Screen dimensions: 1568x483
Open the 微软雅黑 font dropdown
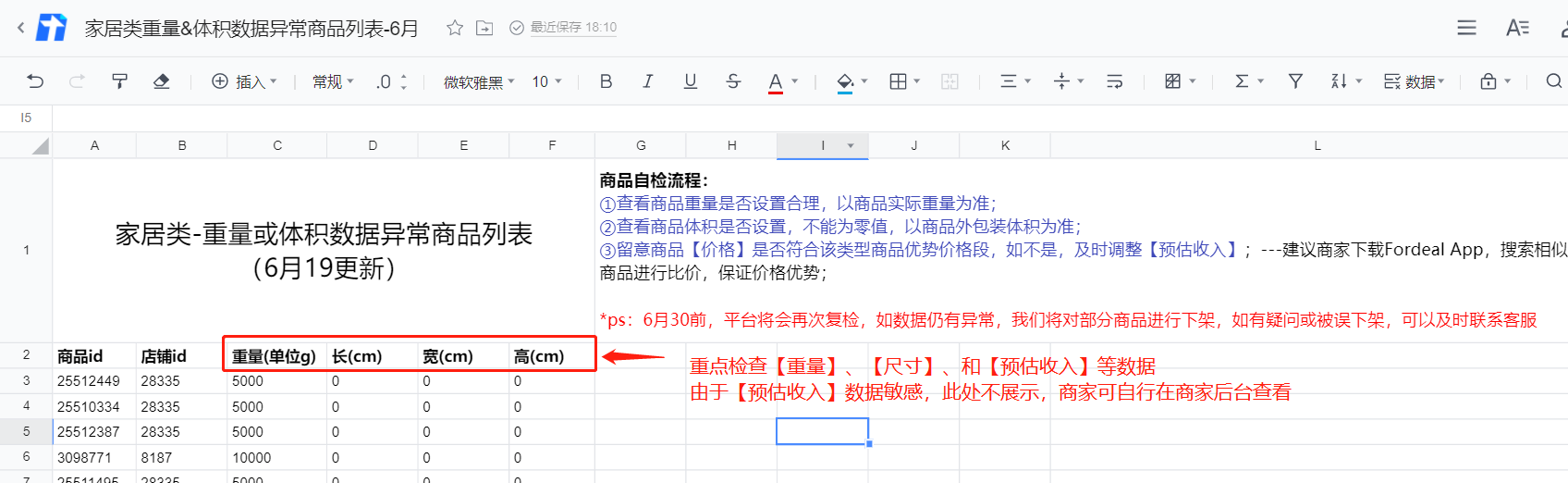coord(479,82)
